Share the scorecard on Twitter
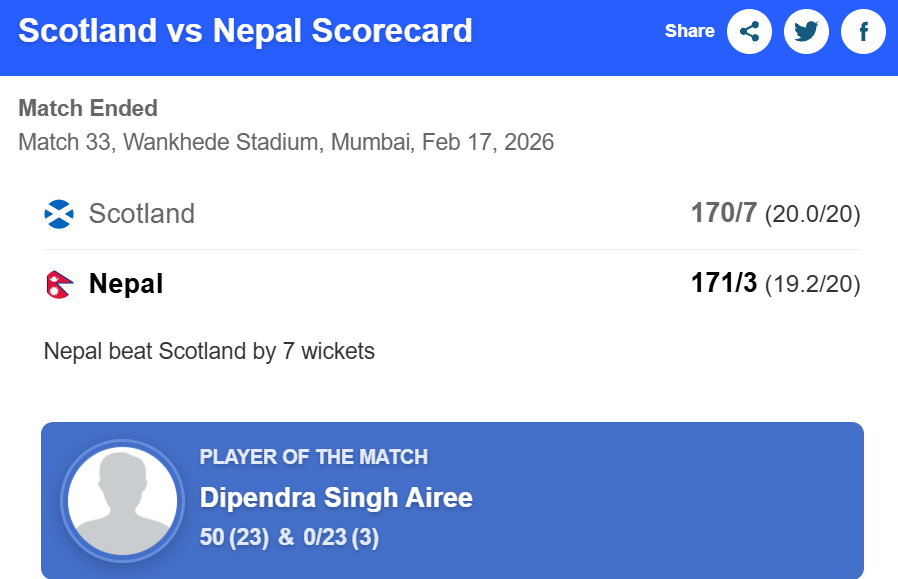 tap(806, 32)
